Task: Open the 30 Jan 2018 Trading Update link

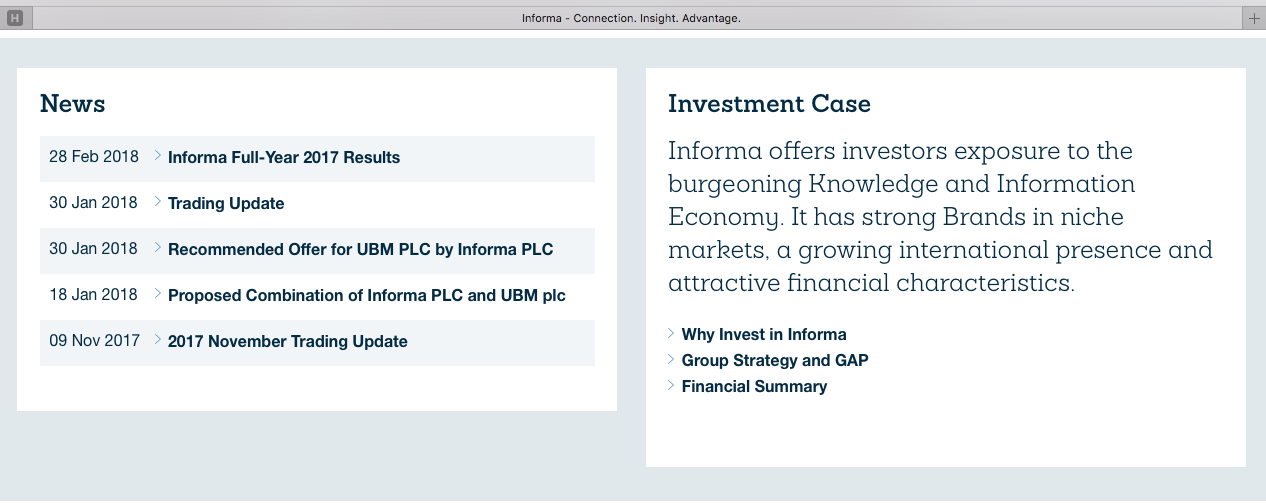Action: 226,204
